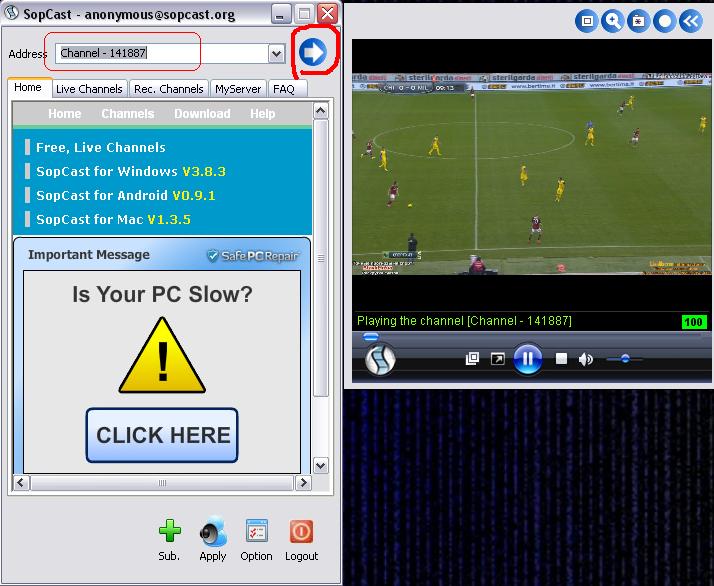
Task: Click the SopCast logo in player bar
Action: (381, 359)
